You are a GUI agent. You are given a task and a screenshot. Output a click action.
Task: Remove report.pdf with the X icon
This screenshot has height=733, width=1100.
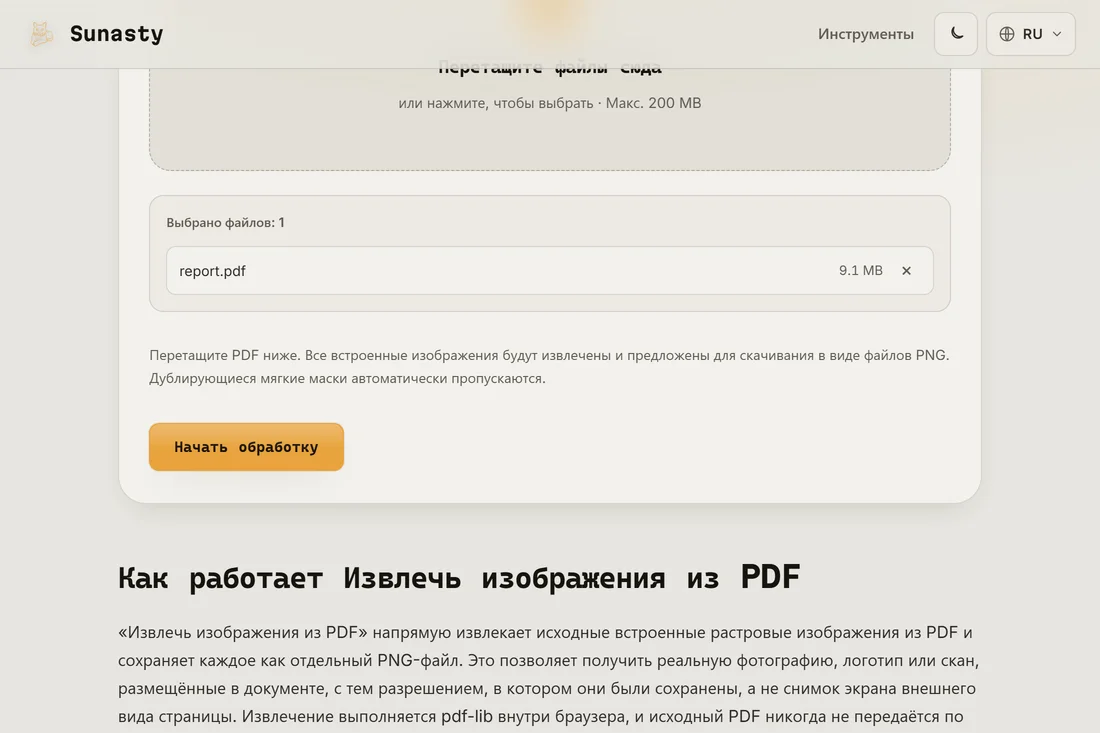point(906,271)
